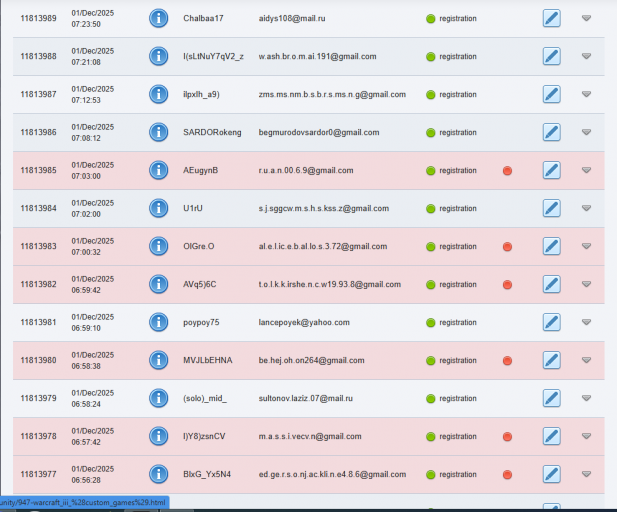Click info icon for user U1rU
This screenshot has width=617, height=512.
[159, 208]
